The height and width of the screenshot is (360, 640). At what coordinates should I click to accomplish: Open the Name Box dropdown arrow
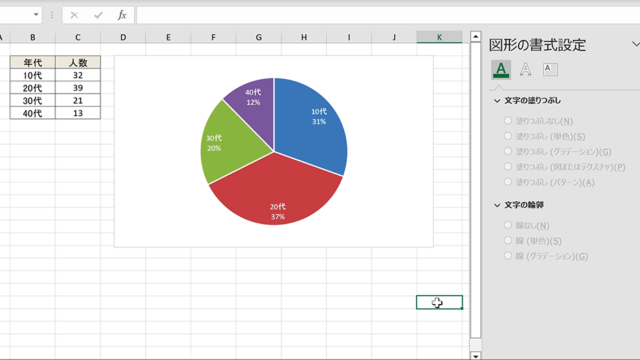(36, 15)
